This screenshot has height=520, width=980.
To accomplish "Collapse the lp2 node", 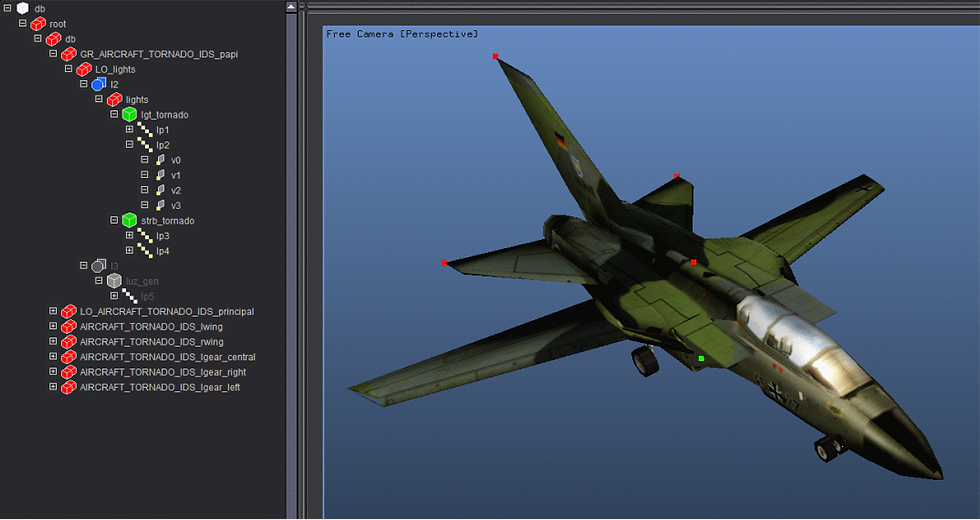I will point(129,144).
